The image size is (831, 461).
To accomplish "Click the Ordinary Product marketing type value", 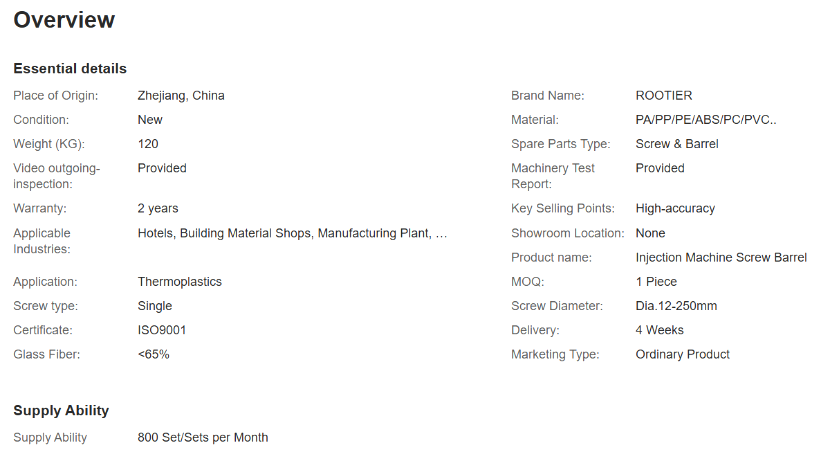I will 682,354.
